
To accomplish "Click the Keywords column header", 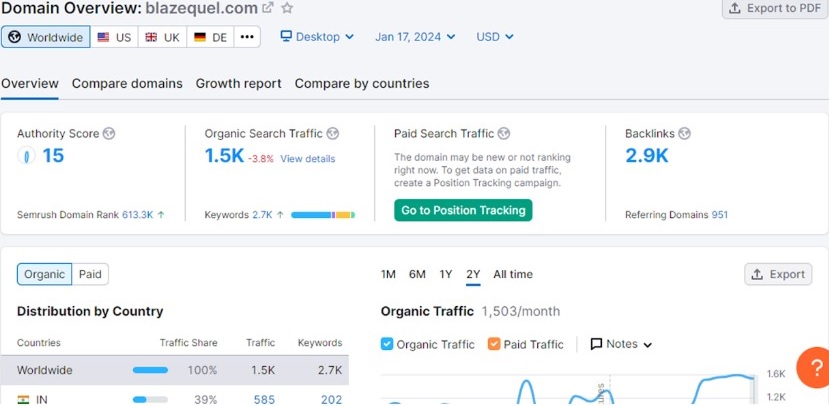I will 320,343.
